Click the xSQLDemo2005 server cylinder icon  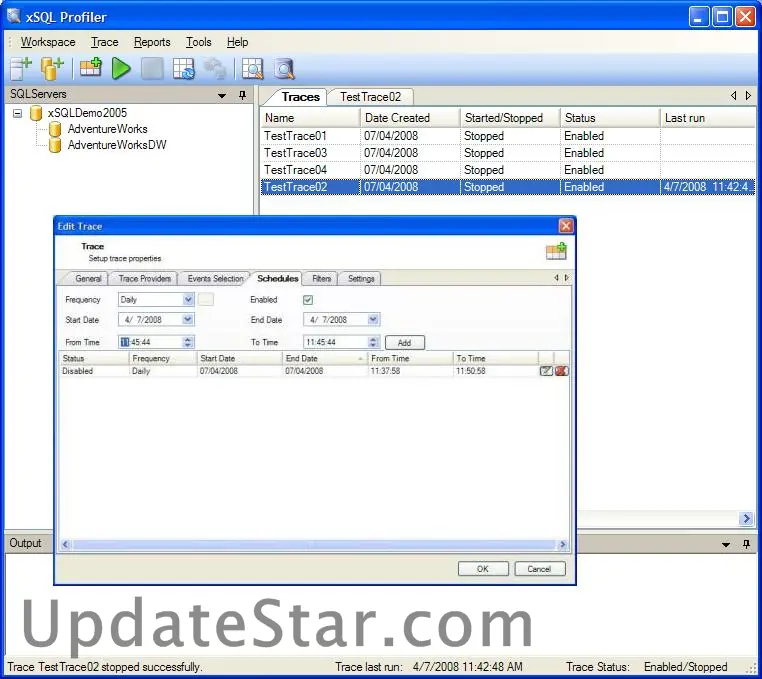pyautogui.click(x=36, y=113)
